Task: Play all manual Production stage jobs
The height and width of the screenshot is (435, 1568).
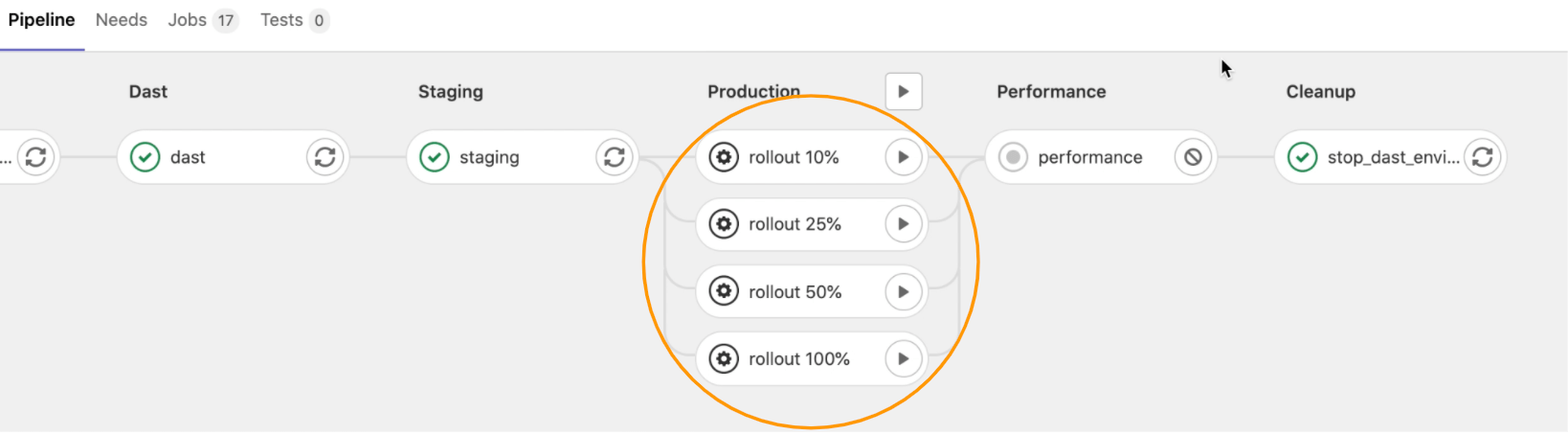Action: 904,92
